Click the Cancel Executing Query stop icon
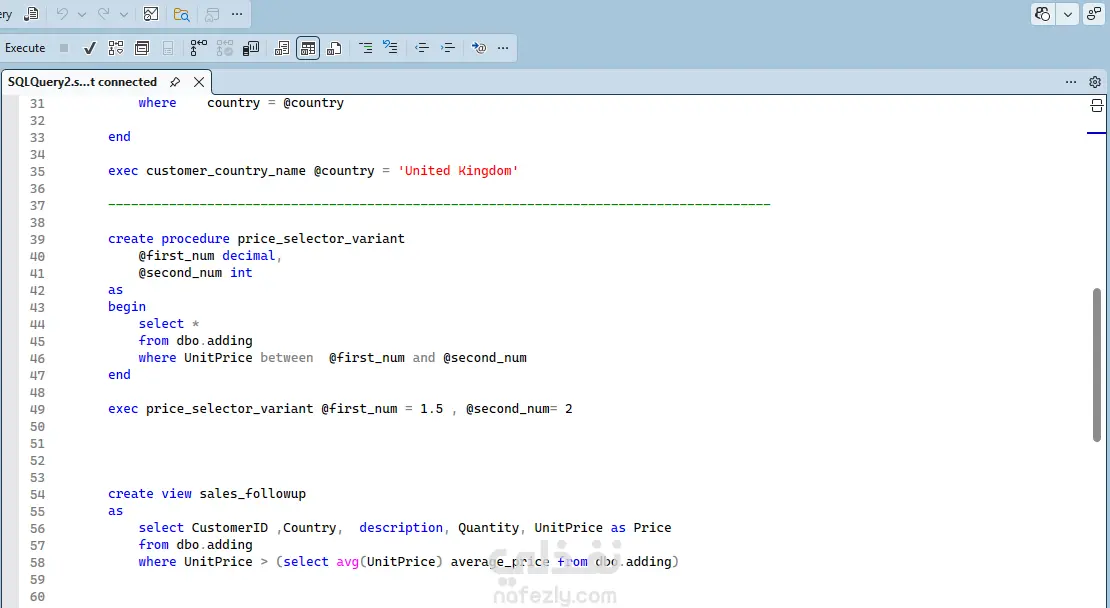 click(64, 48)
